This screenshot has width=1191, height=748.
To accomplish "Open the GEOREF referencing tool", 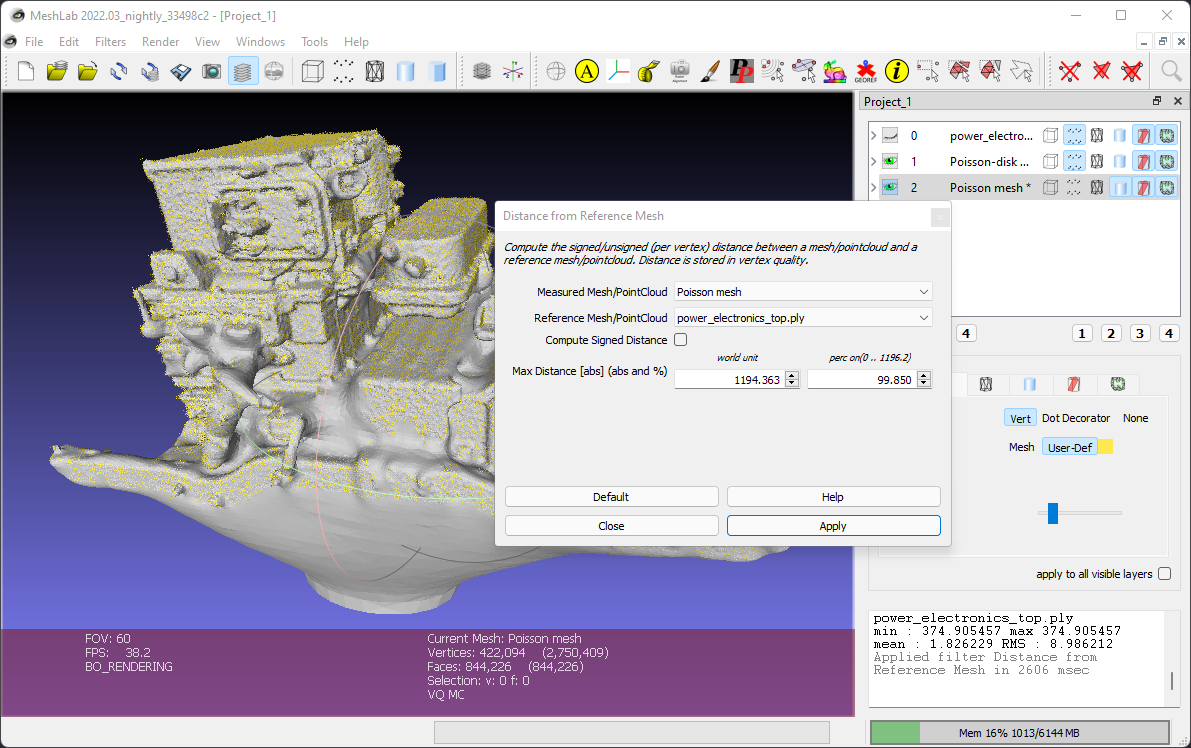I will pos(865,71).
